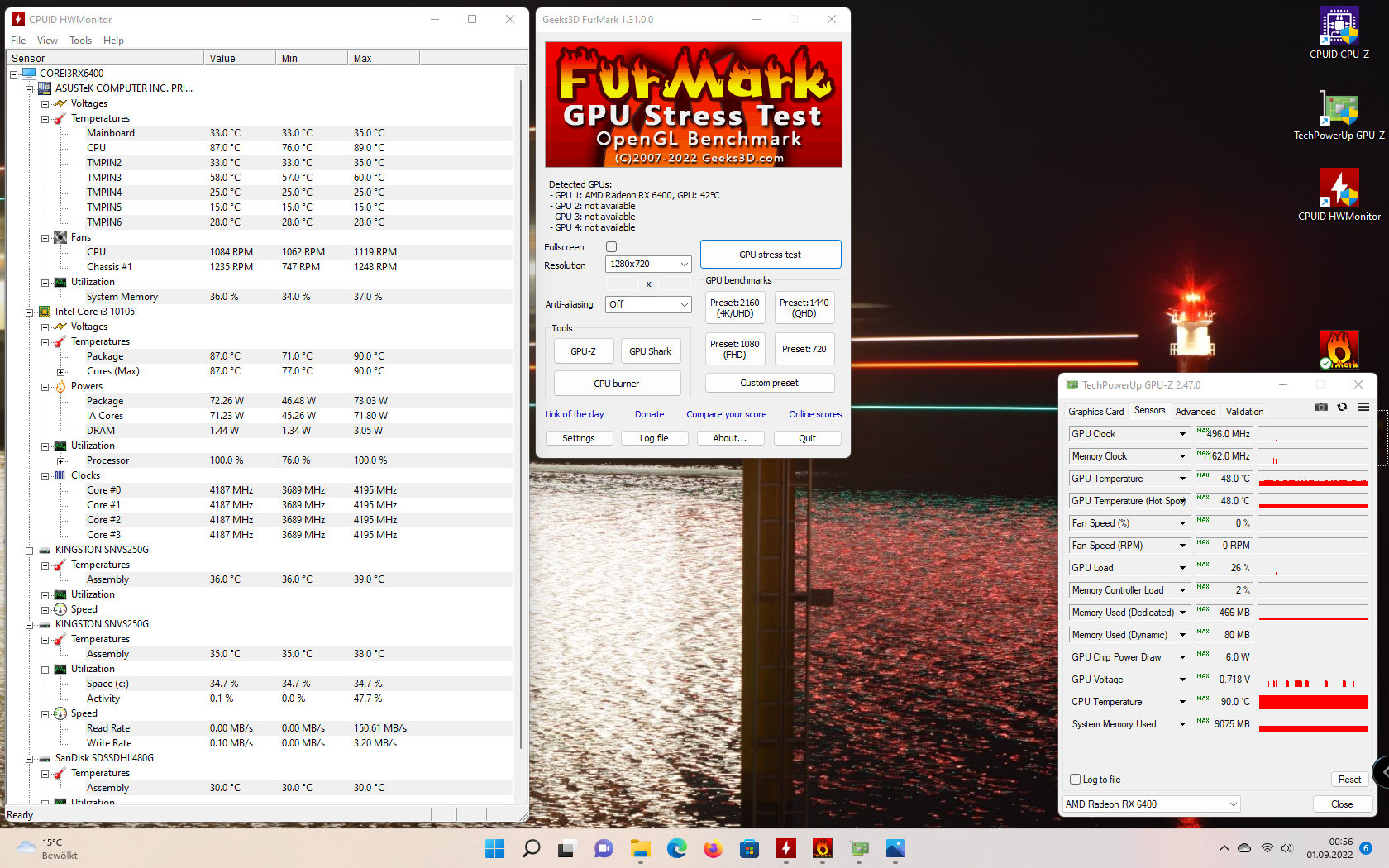The height and width of the screenshot is (868, 1389).
Task: Click the Donate link in FurMark
Action: coord(650,415)
